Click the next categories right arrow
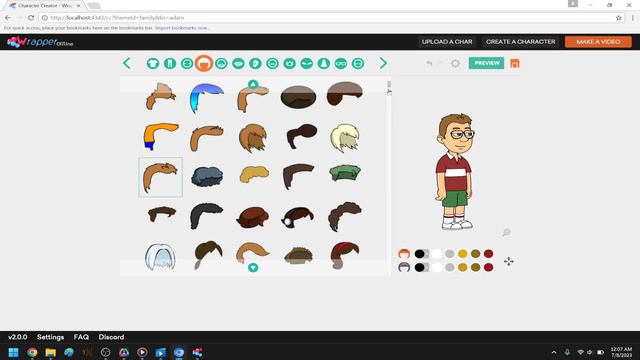The image size is (640, 360). pos(383,63)
